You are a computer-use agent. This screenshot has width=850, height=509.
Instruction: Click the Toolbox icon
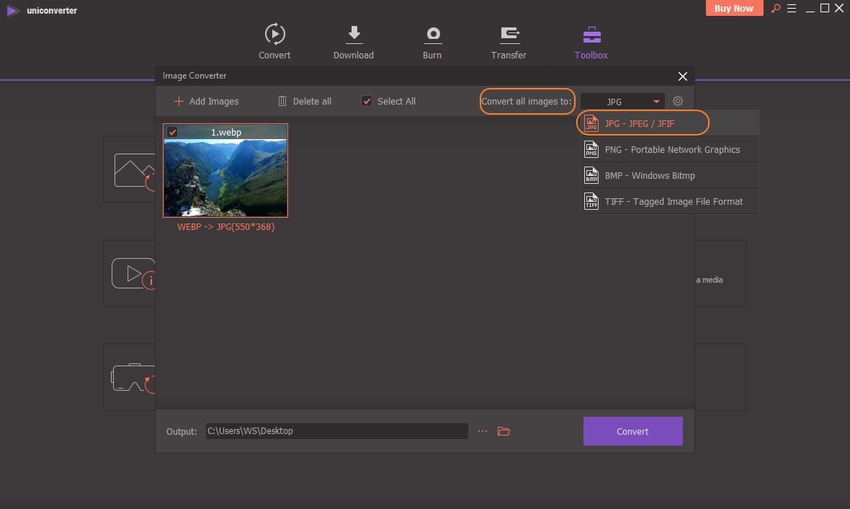point(591,35)
